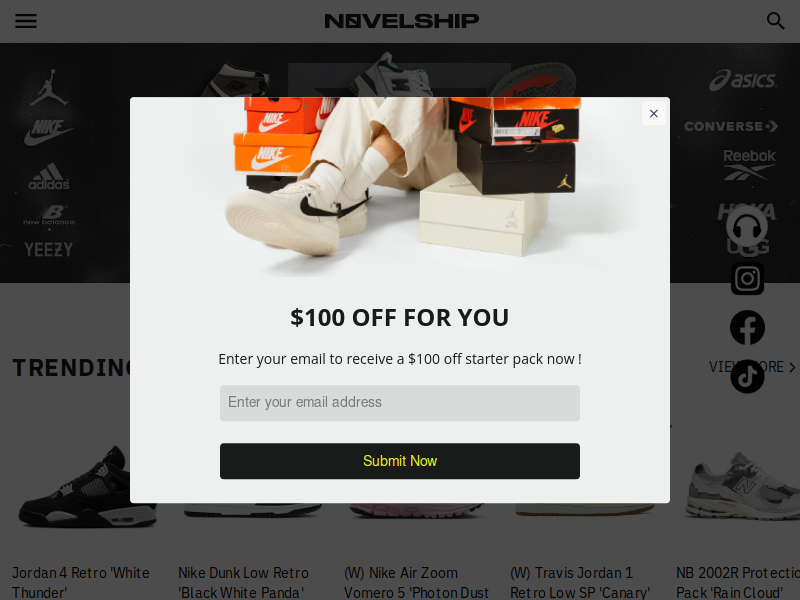Image resolution: width=800 pixels, height=600 pixels.
Task: Open the TikTok social icon
Action: point(747,377)
